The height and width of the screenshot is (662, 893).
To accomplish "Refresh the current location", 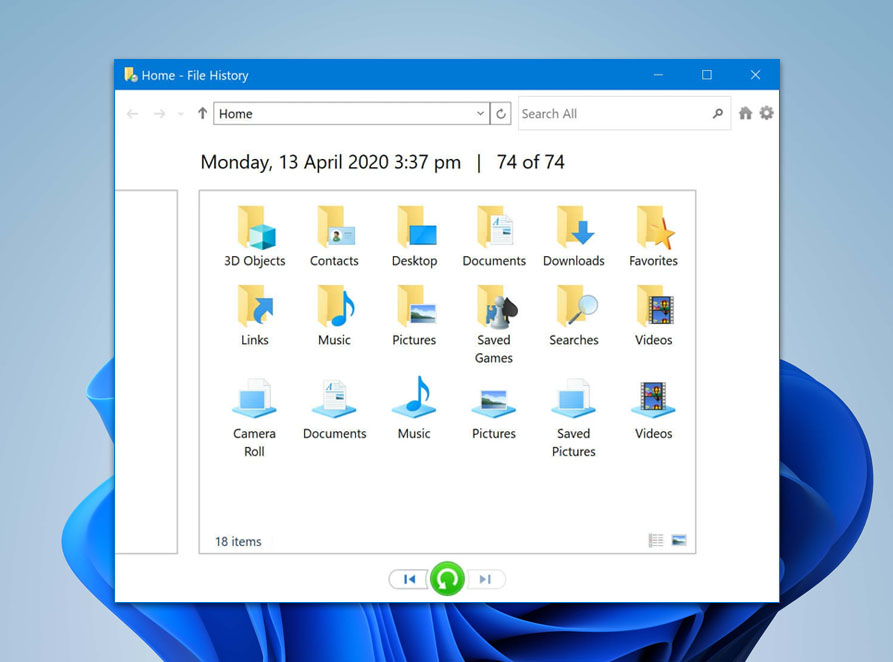I will pos(501,113).
